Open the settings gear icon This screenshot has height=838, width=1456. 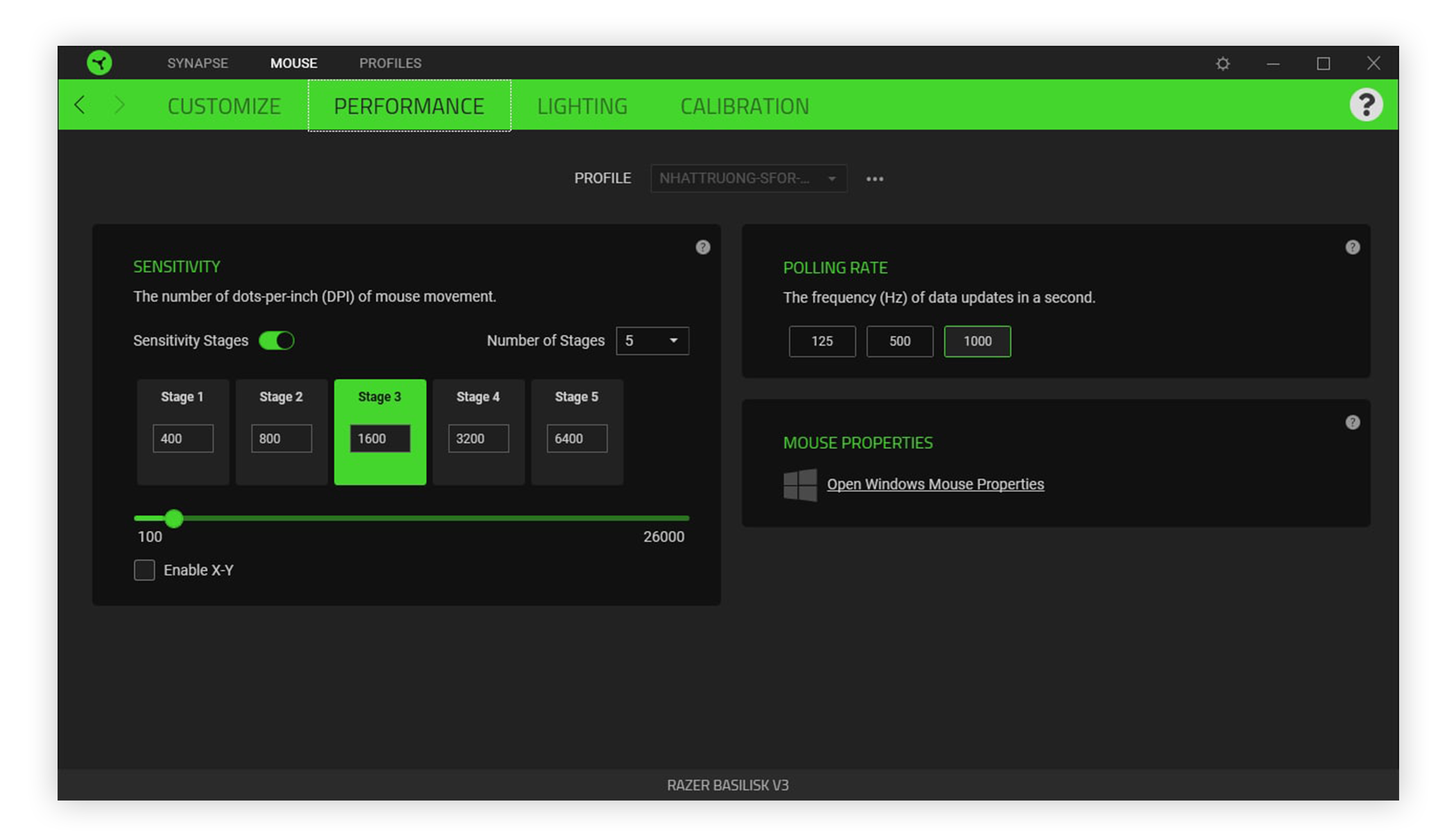pos(1223,64)
